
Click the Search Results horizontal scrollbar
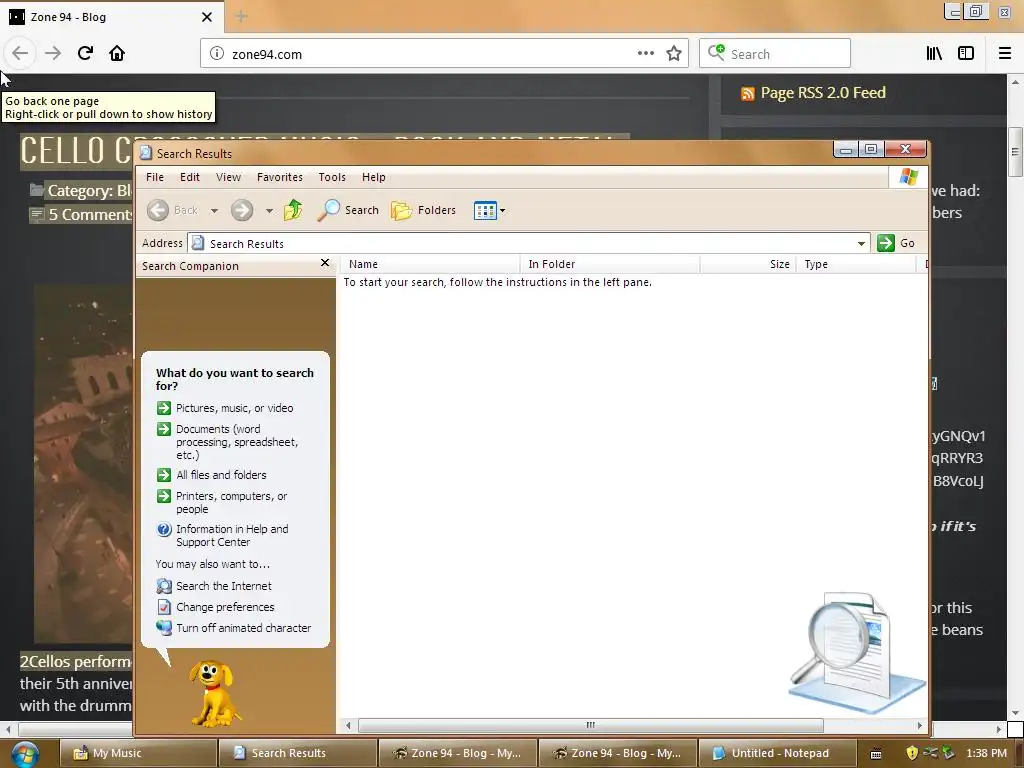click(x=590, y=725)
